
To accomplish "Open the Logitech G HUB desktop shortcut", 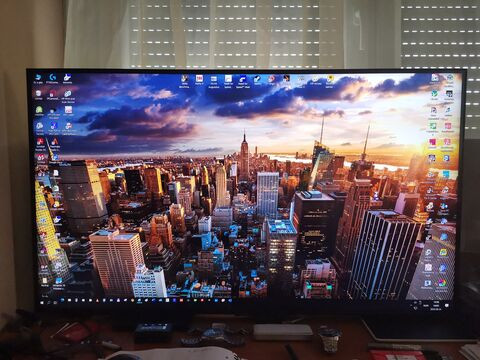I will (52, 78).
